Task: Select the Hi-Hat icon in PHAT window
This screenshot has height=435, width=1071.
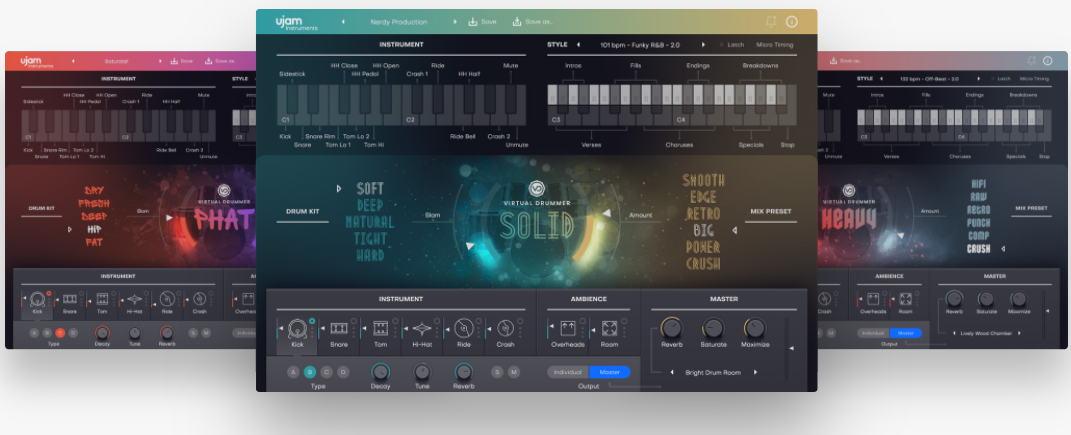Action: [x=135, y=299]
